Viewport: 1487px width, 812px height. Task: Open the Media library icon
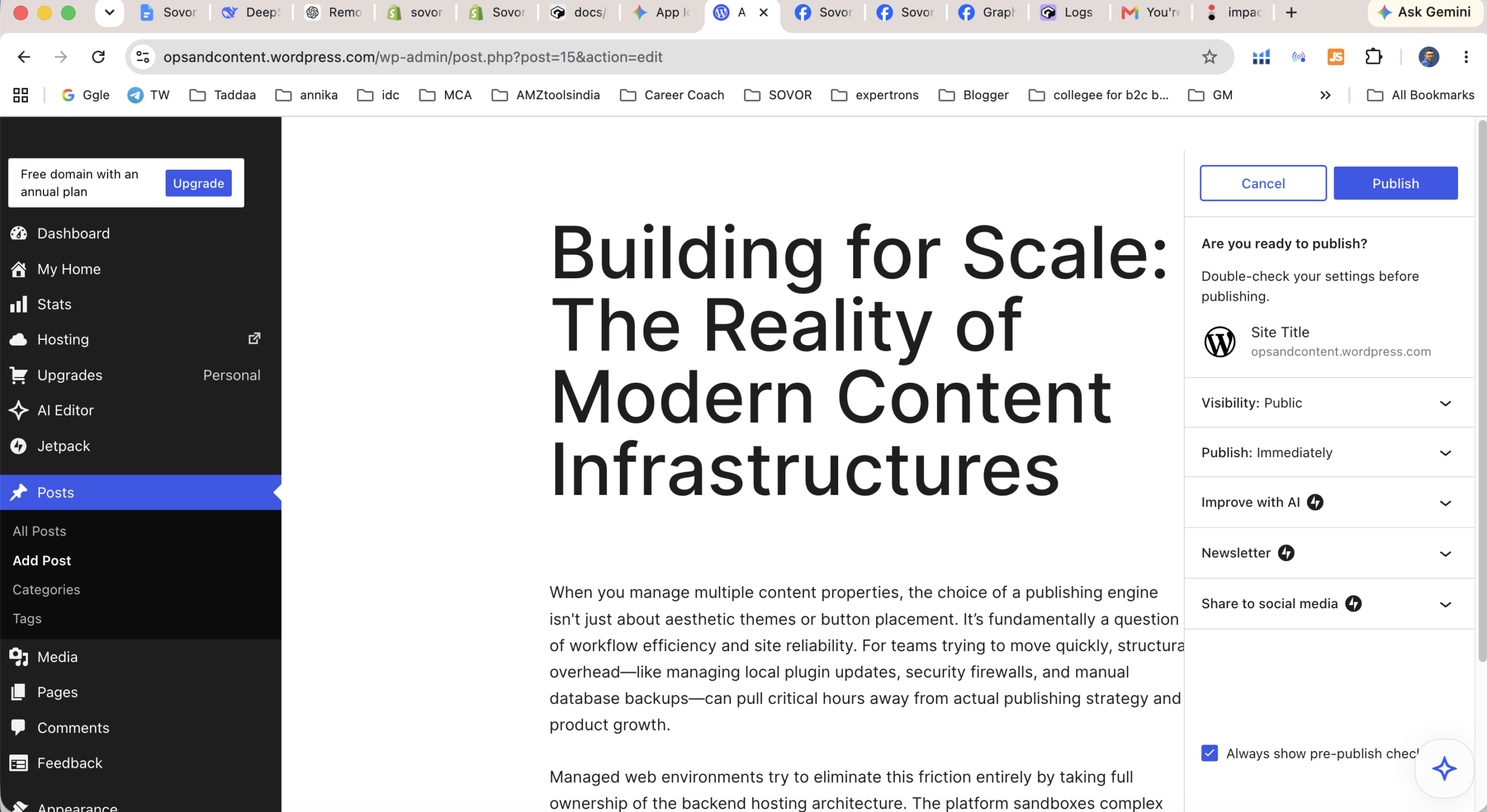click(x=19, y=657)
